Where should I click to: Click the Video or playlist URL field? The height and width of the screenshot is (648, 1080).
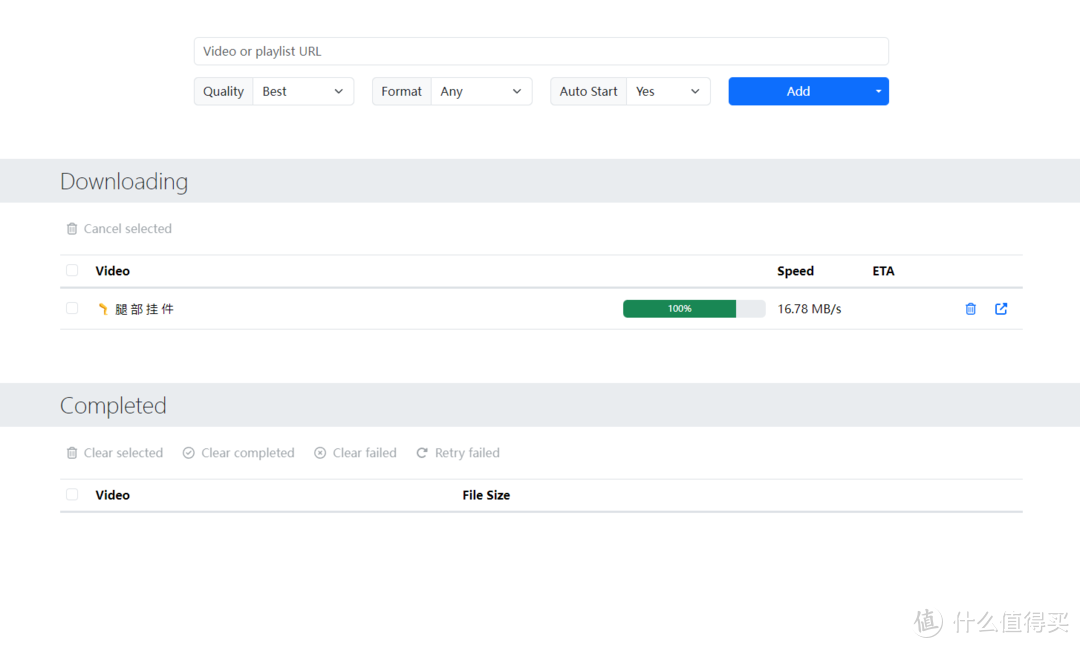point(541,51)
